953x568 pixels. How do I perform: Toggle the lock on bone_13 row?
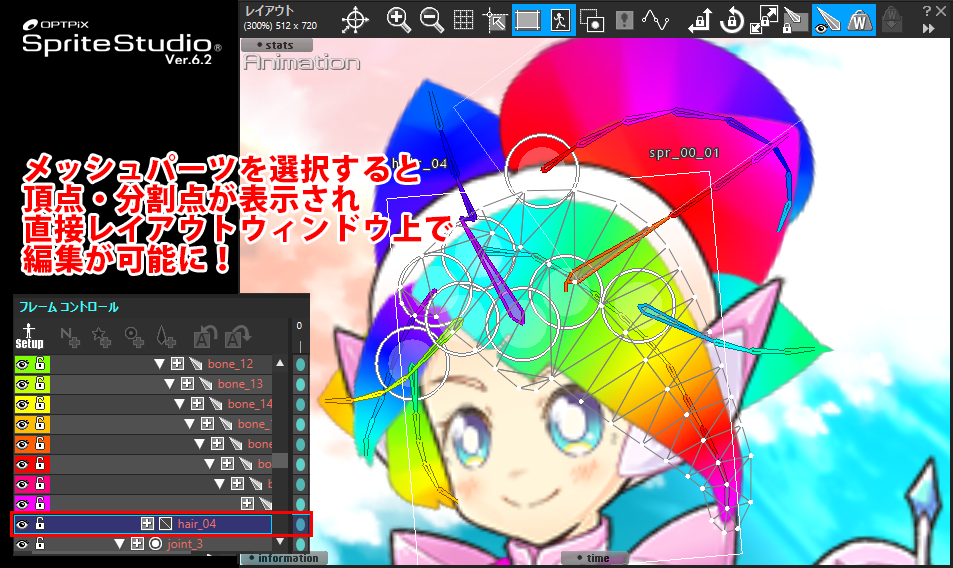click(x=40, y=384)
